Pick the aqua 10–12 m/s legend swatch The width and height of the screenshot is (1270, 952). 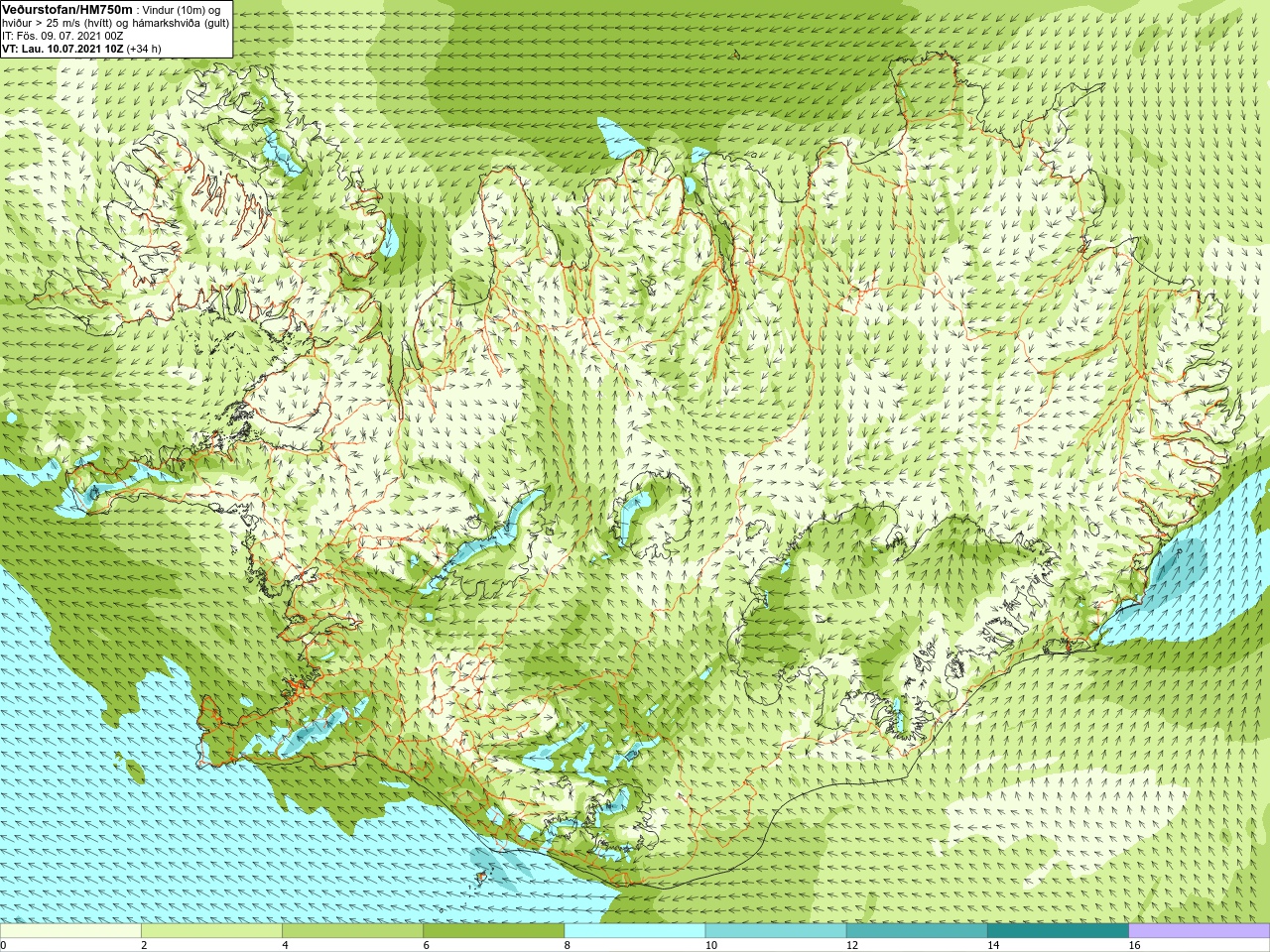click(776, 931)
